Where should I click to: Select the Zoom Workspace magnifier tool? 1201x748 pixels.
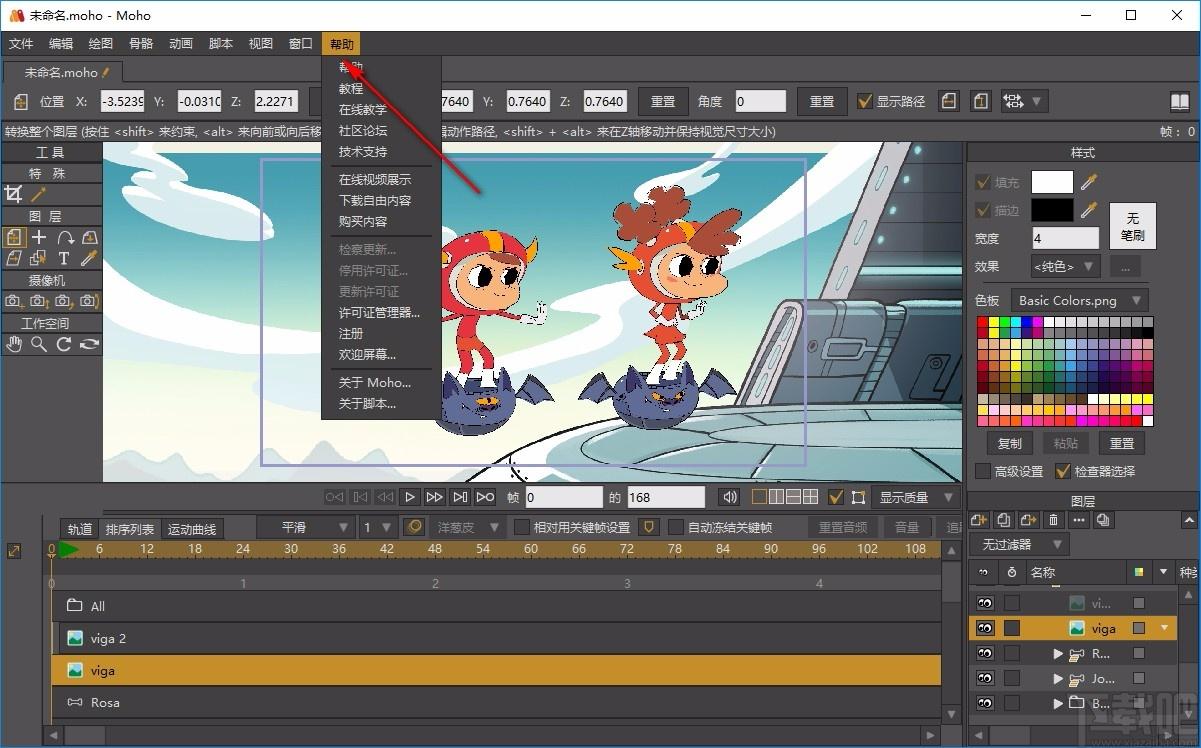39,344
